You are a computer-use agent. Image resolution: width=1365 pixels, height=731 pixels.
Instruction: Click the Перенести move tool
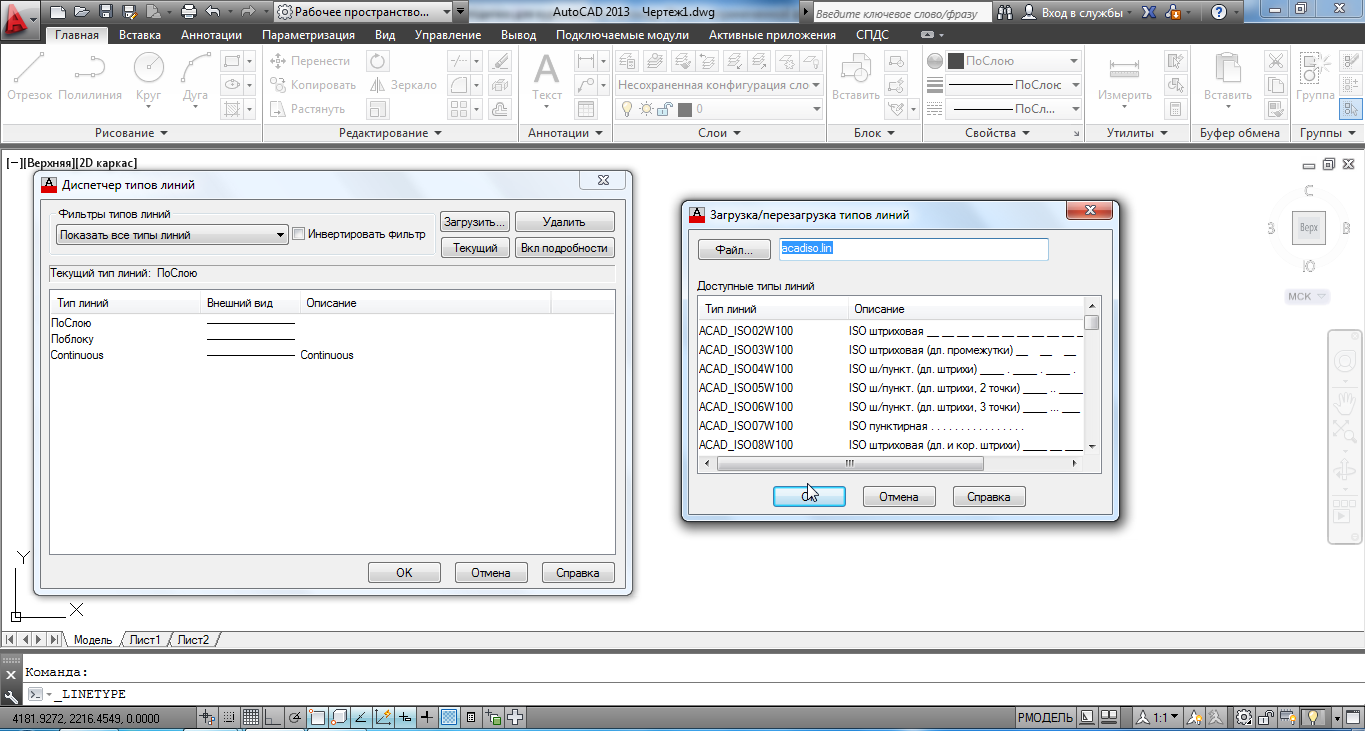click(310, 61)
